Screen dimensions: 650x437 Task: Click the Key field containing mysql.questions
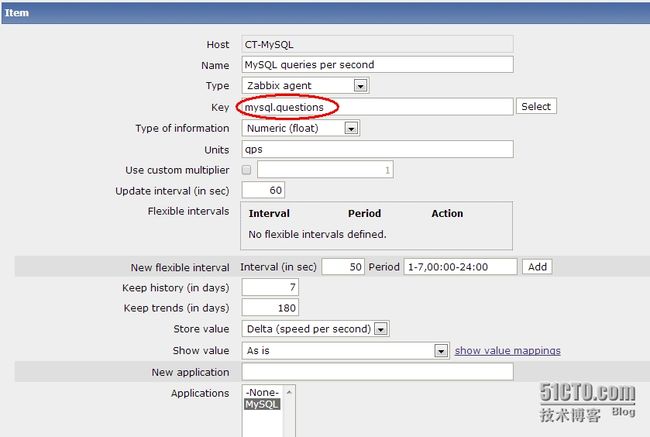(x=377, y=107)
